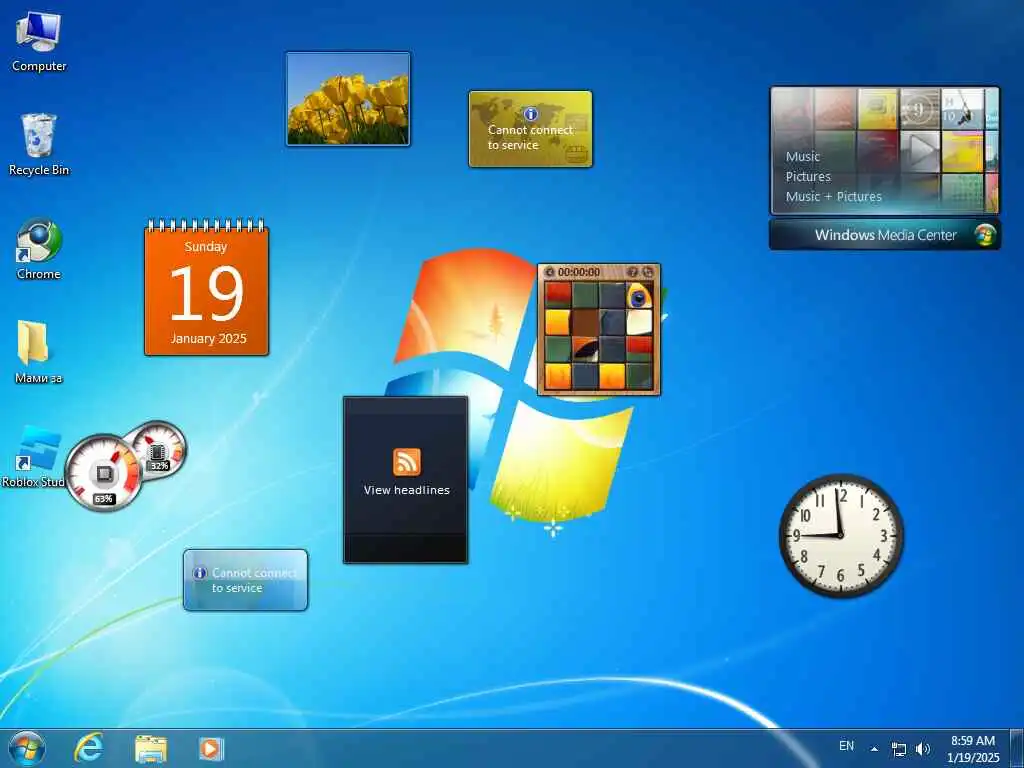This screenshot has height=768, width=1024.
Task: Show hidden tray icons arrow
Action: point(874,749)
